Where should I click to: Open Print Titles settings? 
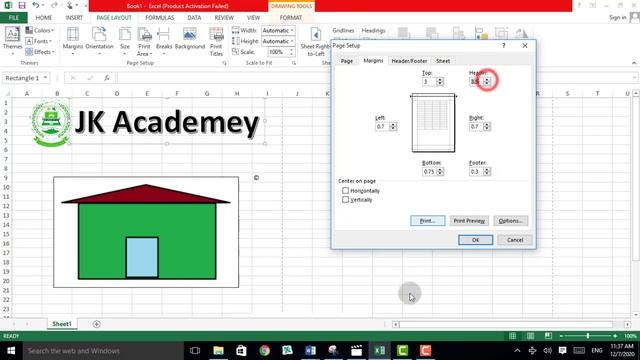pos(216,41)
